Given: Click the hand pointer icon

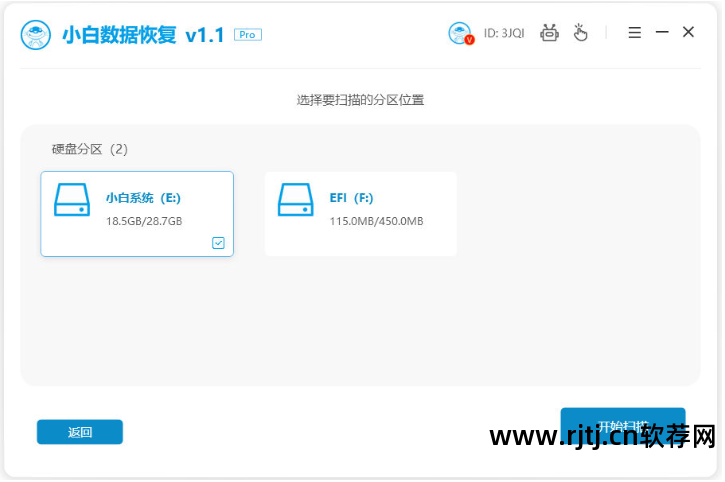Looking at the screenshot, I should coord(580,33).
